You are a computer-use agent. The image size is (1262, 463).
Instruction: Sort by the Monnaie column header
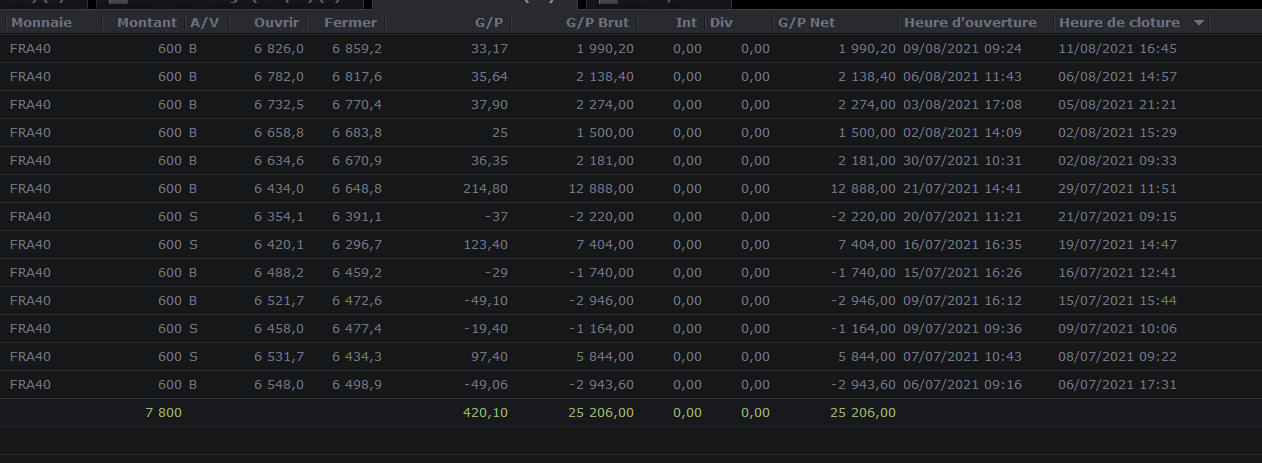(x=41, y=22)
